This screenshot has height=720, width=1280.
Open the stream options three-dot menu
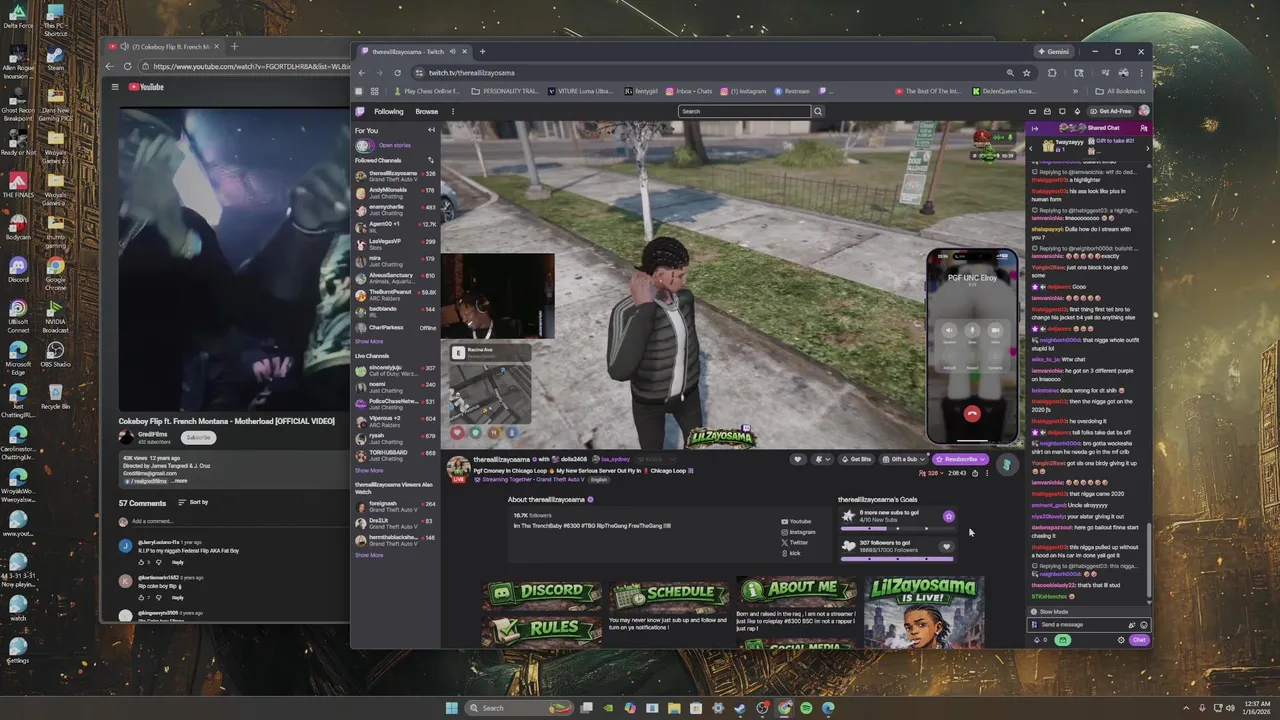pos(987,473)
